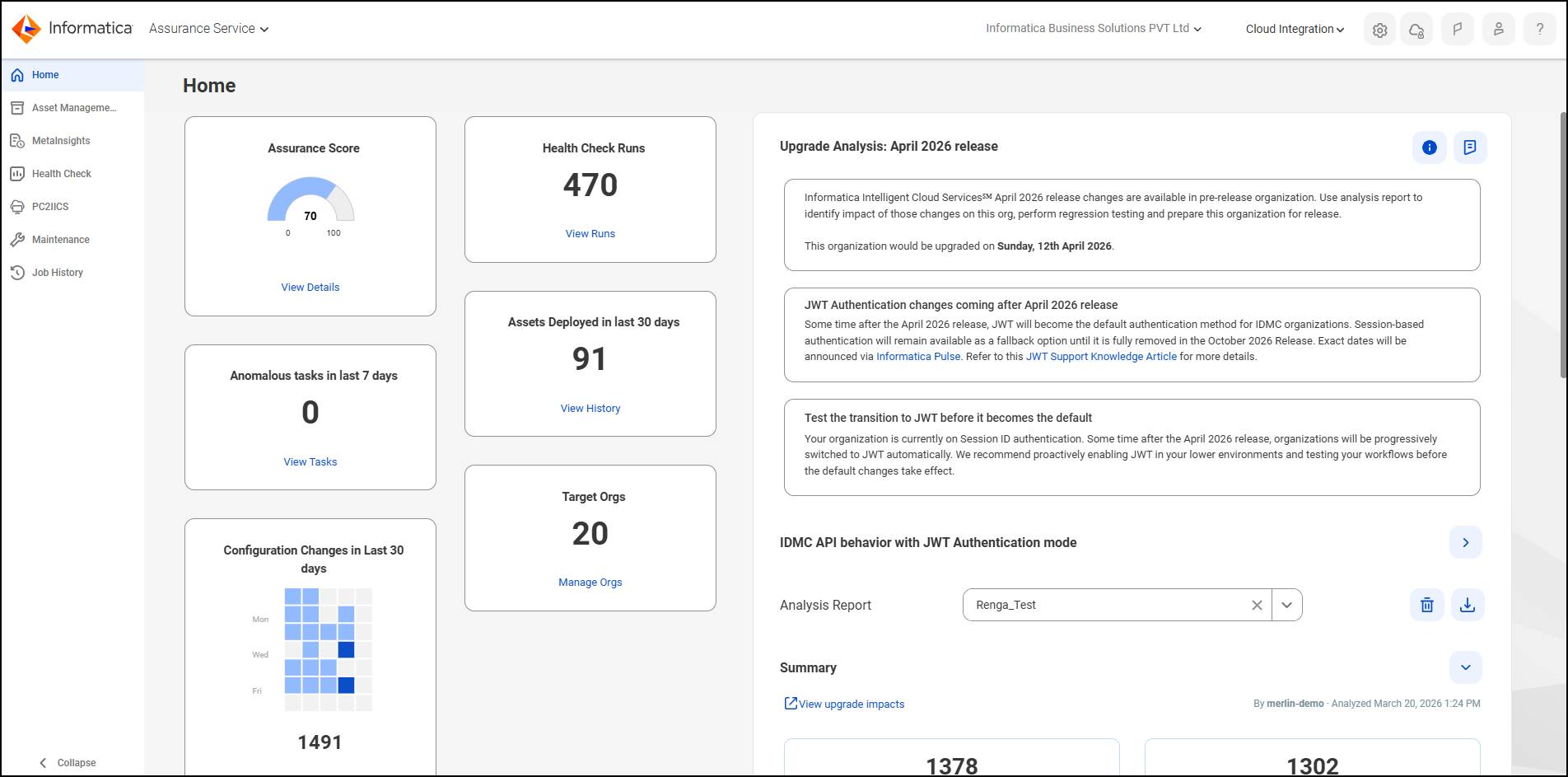Click the Informatica logo
Viewport: 1568px width, 777px height.
click(72, 29)
